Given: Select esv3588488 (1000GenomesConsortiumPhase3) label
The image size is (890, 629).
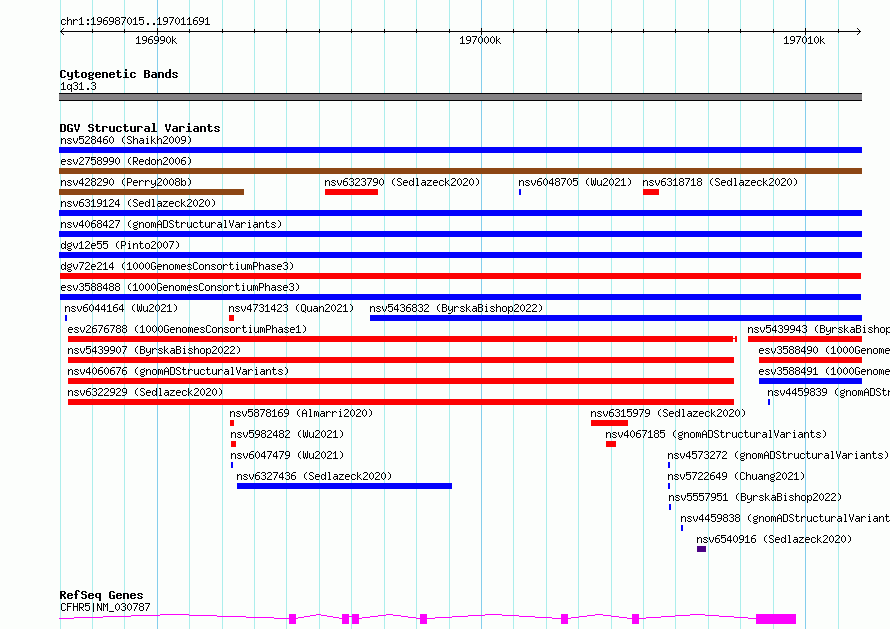Looking at the screenshot, I should (180, 287).
